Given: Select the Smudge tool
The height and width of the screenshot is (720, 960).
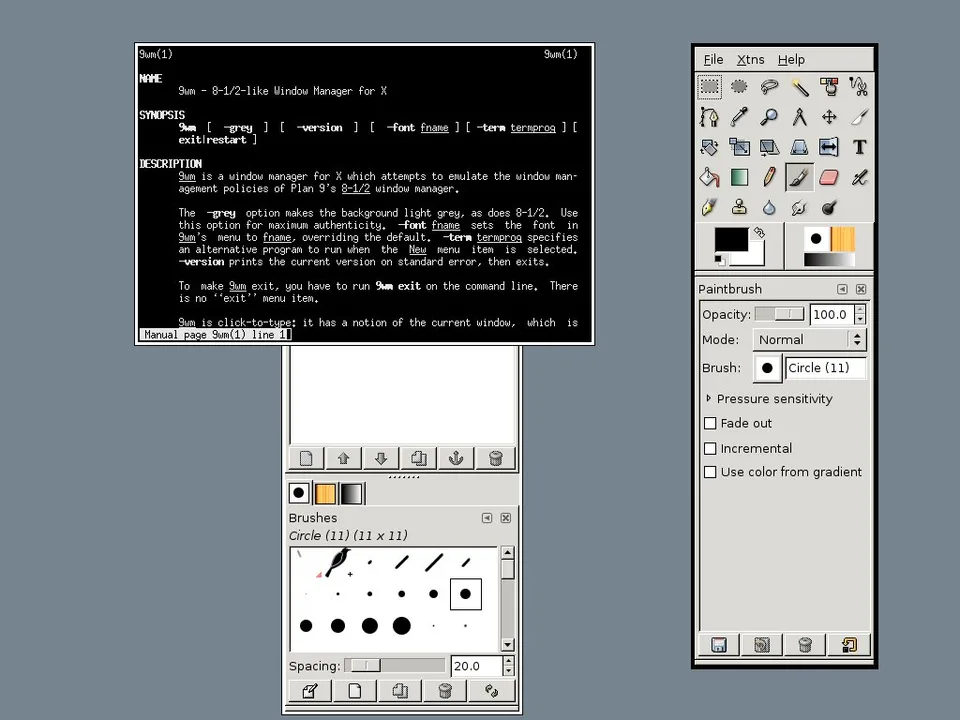Looking at the screenshot, I should click(800, 208).
